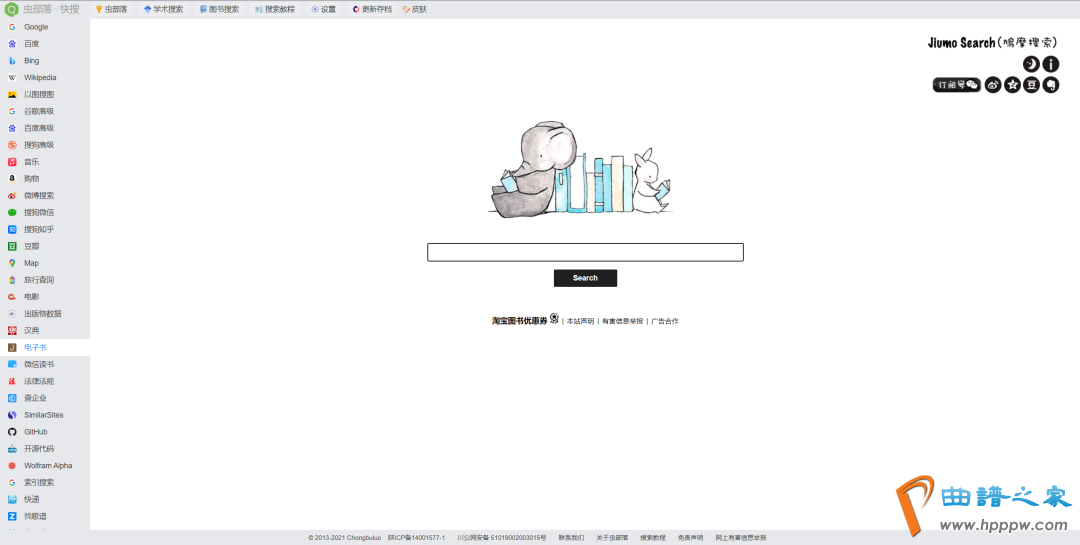
Task: Open the Weibo icon in top right
Action: coord(993,85)
